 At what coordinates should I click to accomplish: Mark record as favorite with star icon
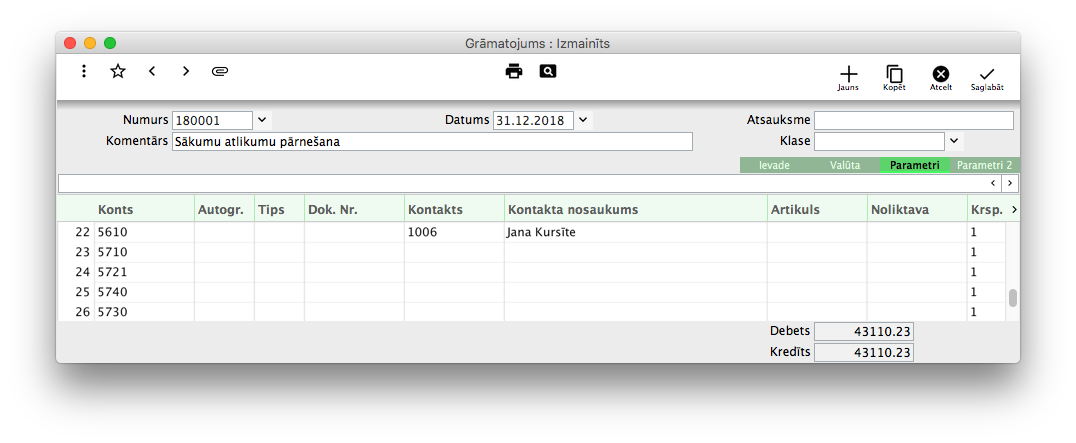118,71
